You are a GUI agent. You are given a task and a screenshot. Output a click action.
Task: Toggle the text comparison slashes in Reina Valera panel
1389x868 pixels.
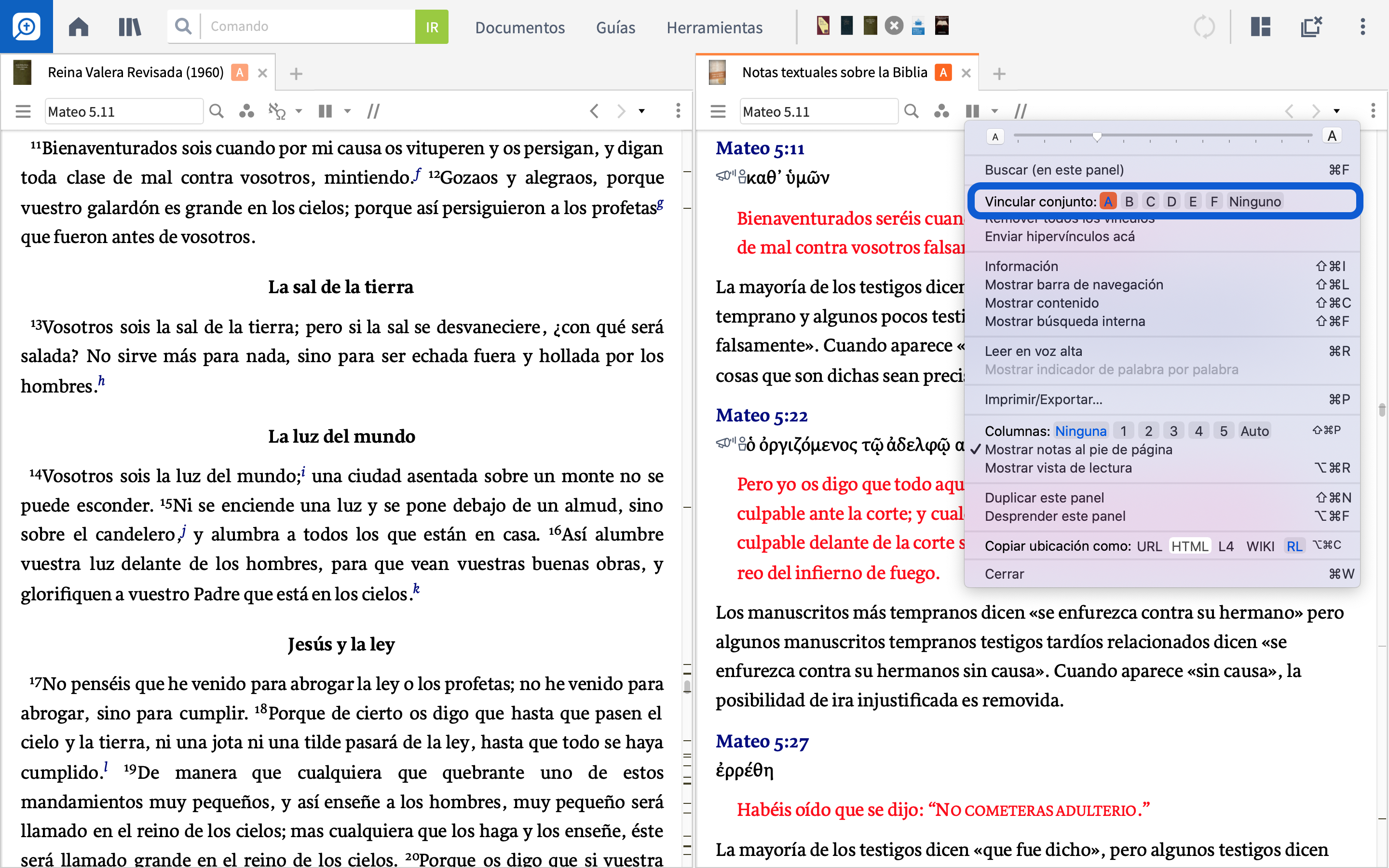click(x=373, y=111)
